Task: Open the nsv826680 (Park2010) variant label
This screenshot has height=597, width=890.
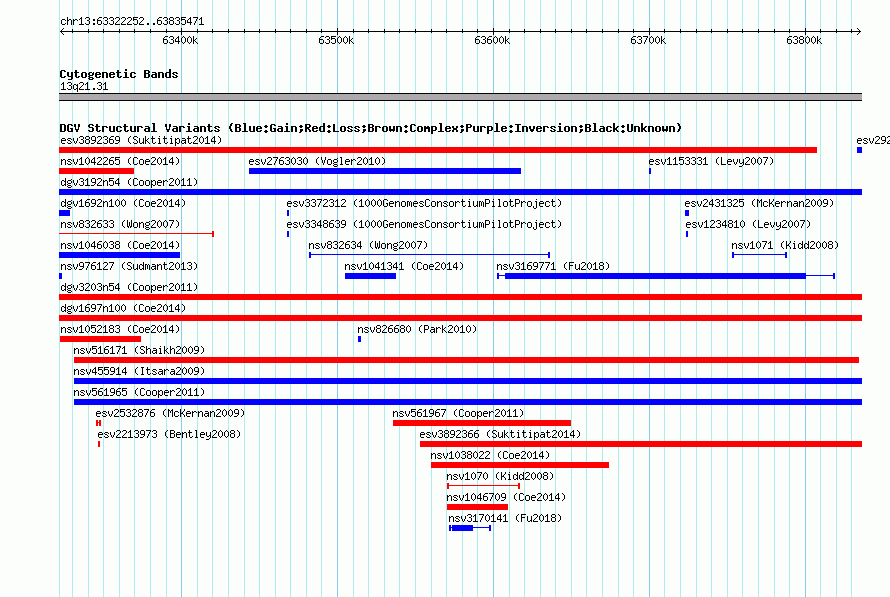Action: coord(417,329)
